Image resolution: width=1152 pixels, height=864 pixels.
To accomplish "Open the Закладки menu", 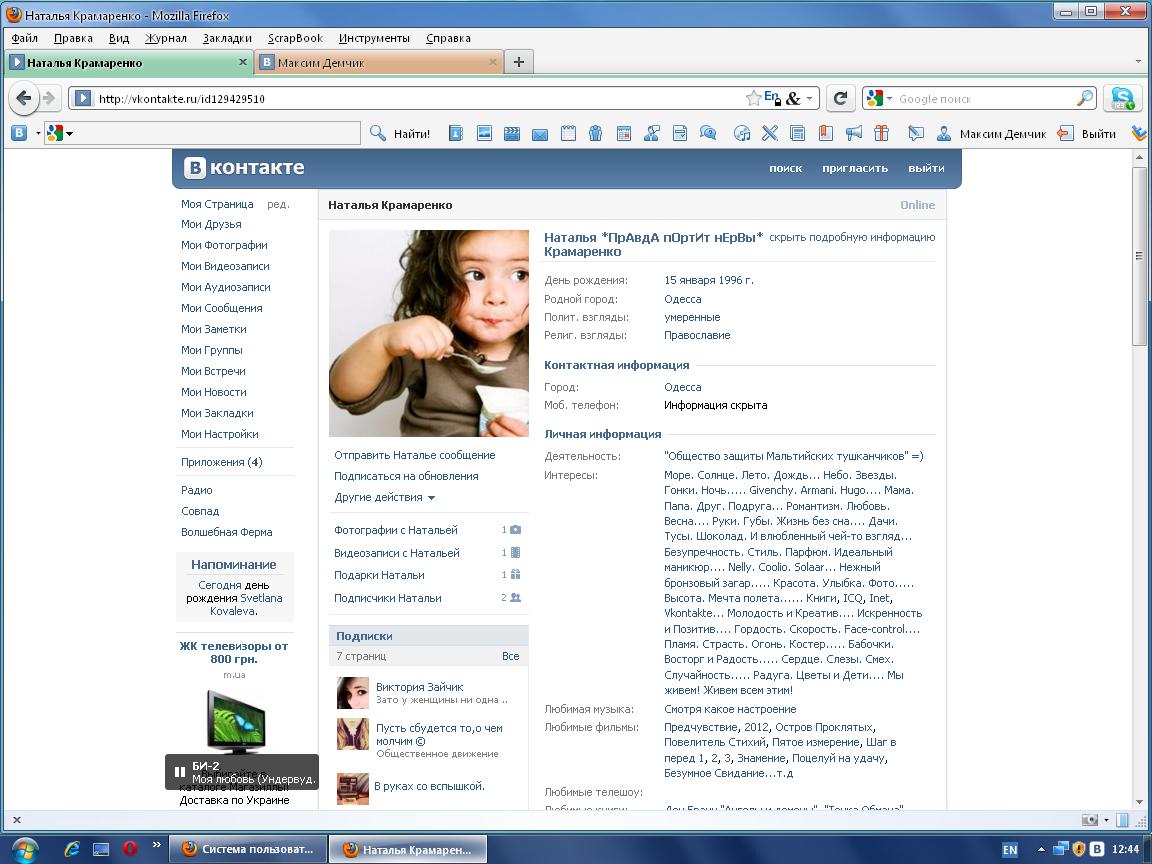I will click(227, 38).
